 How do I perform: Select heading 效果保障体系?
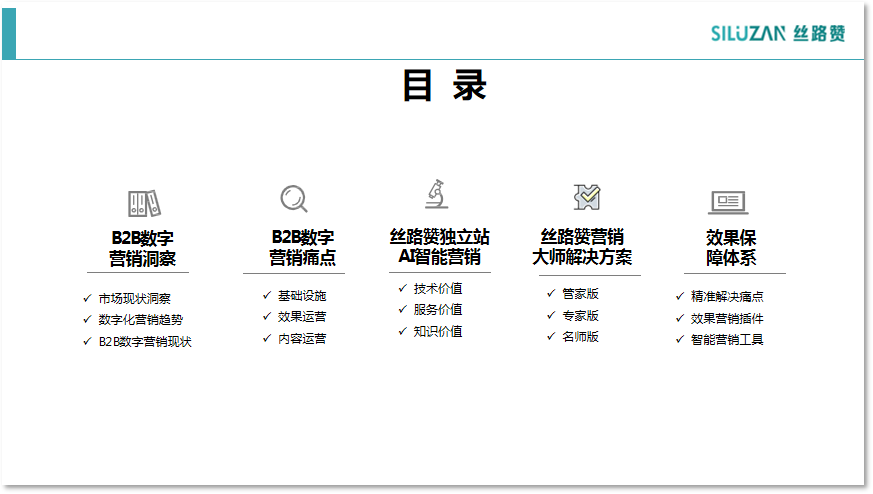(731, 248)
